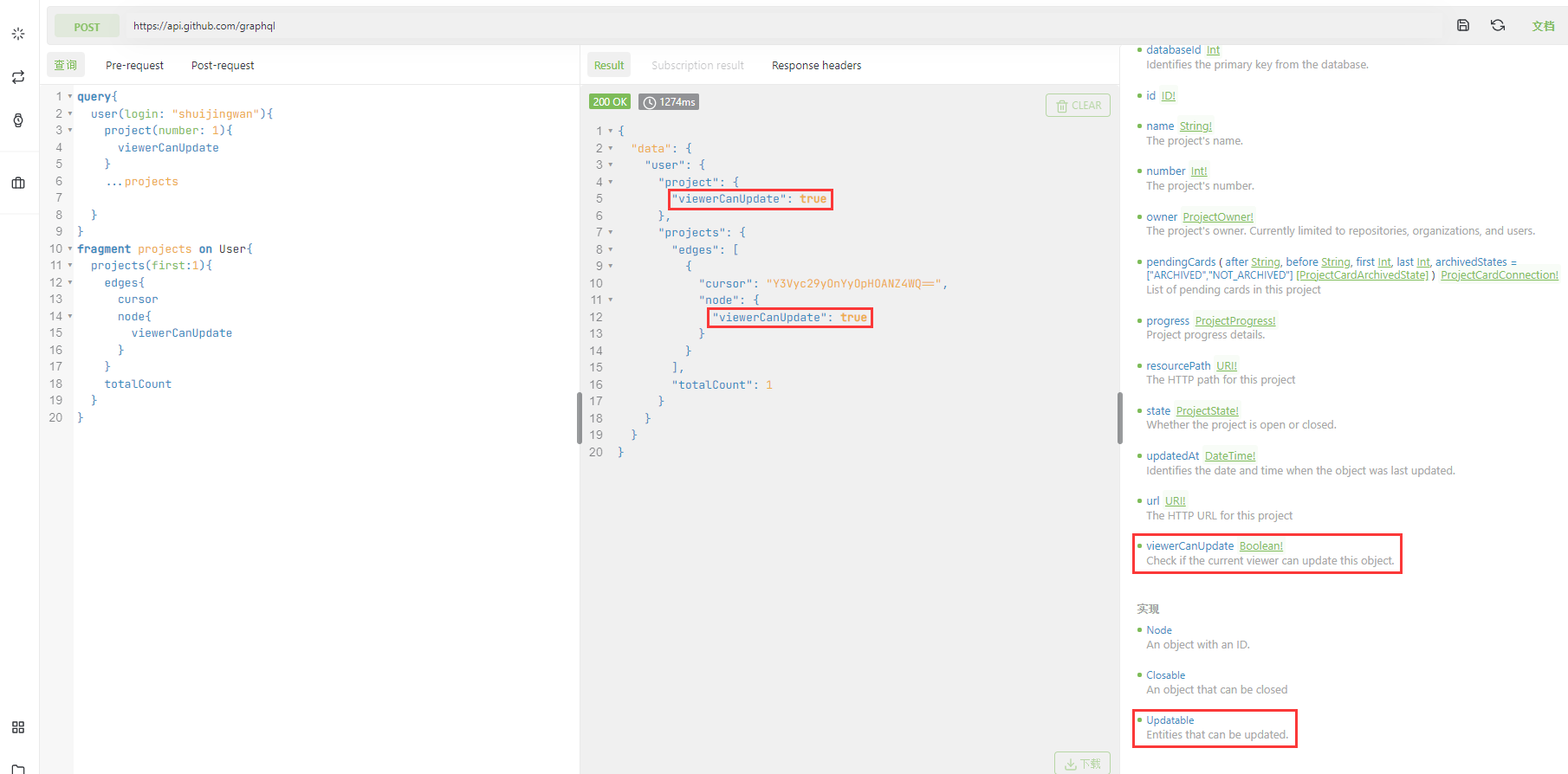This screenshot has width=1568, height=774.
Task: Collapse the fragment block on line 10
Action: pos(70,249)
